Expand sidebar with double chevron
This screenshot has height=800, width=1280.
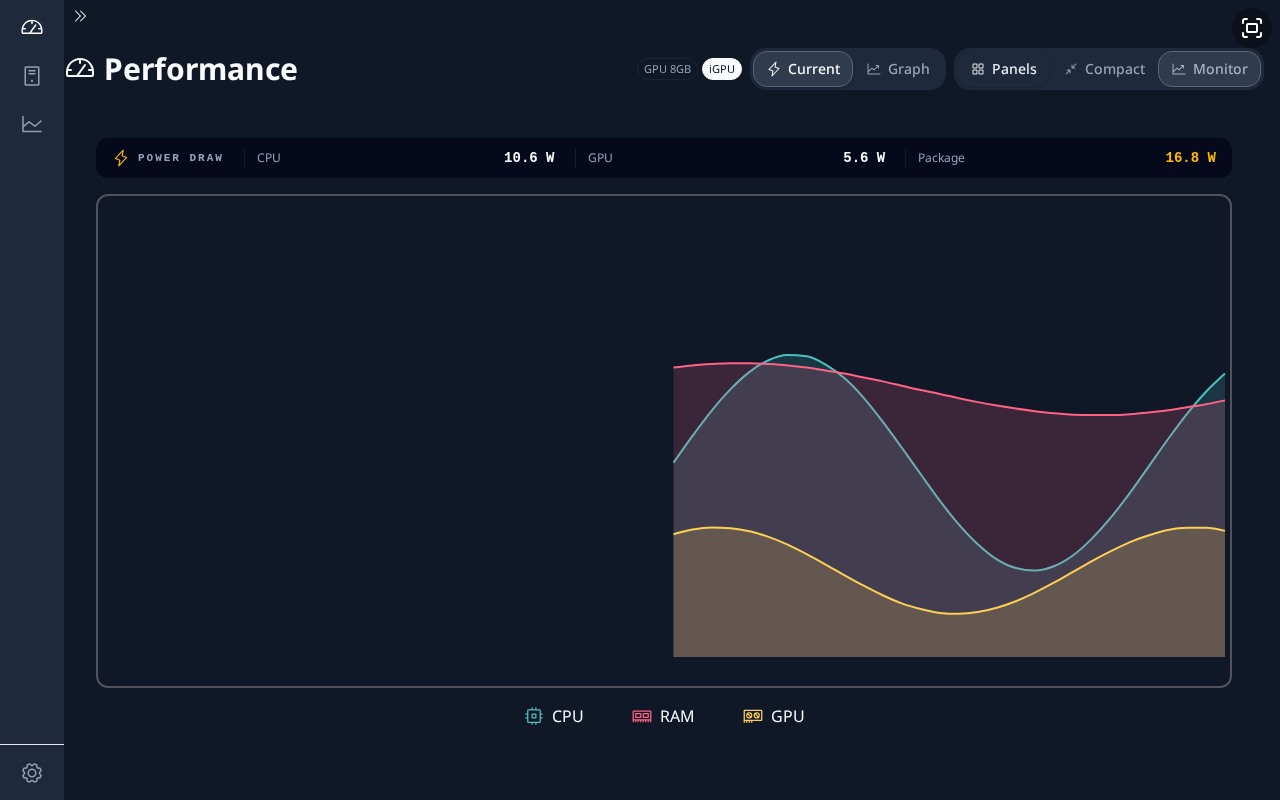(80, 16)
